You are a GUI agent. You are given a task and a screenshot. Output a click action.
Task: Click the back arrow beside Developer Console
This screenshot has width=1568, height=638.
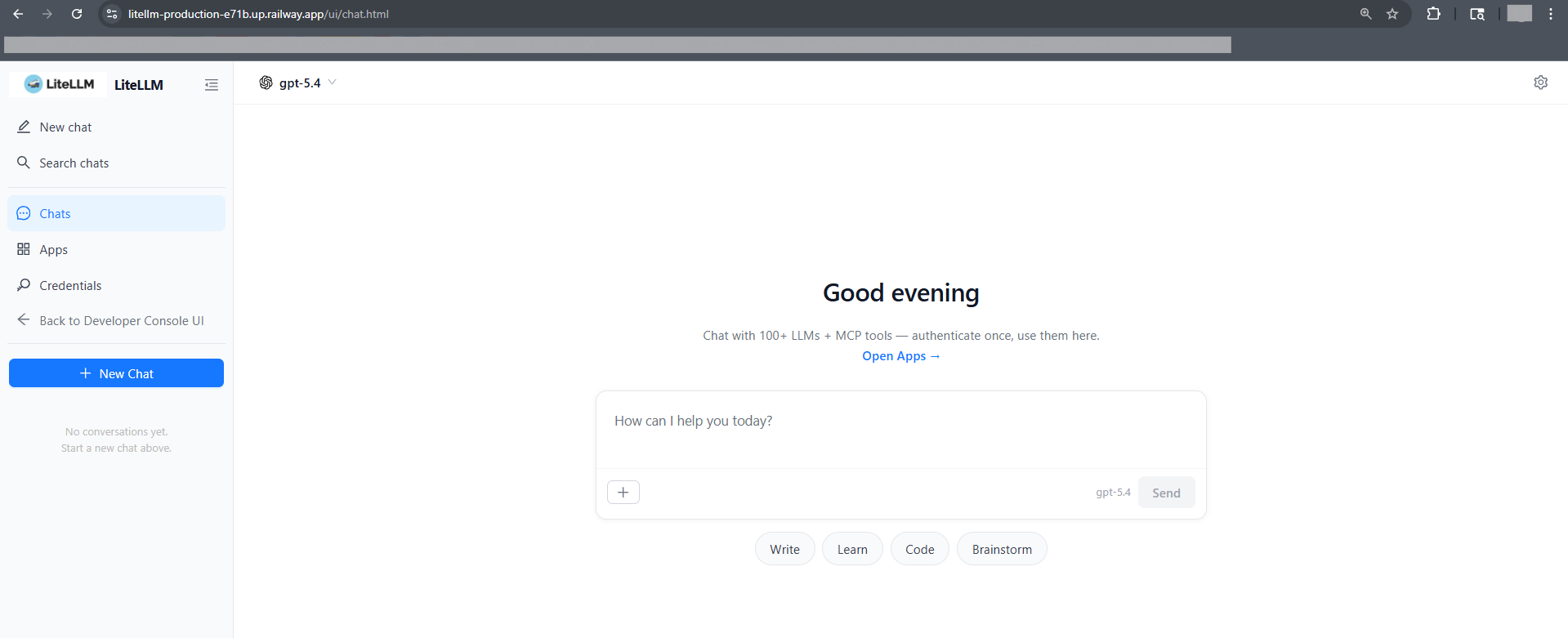[x=24, y=320]
